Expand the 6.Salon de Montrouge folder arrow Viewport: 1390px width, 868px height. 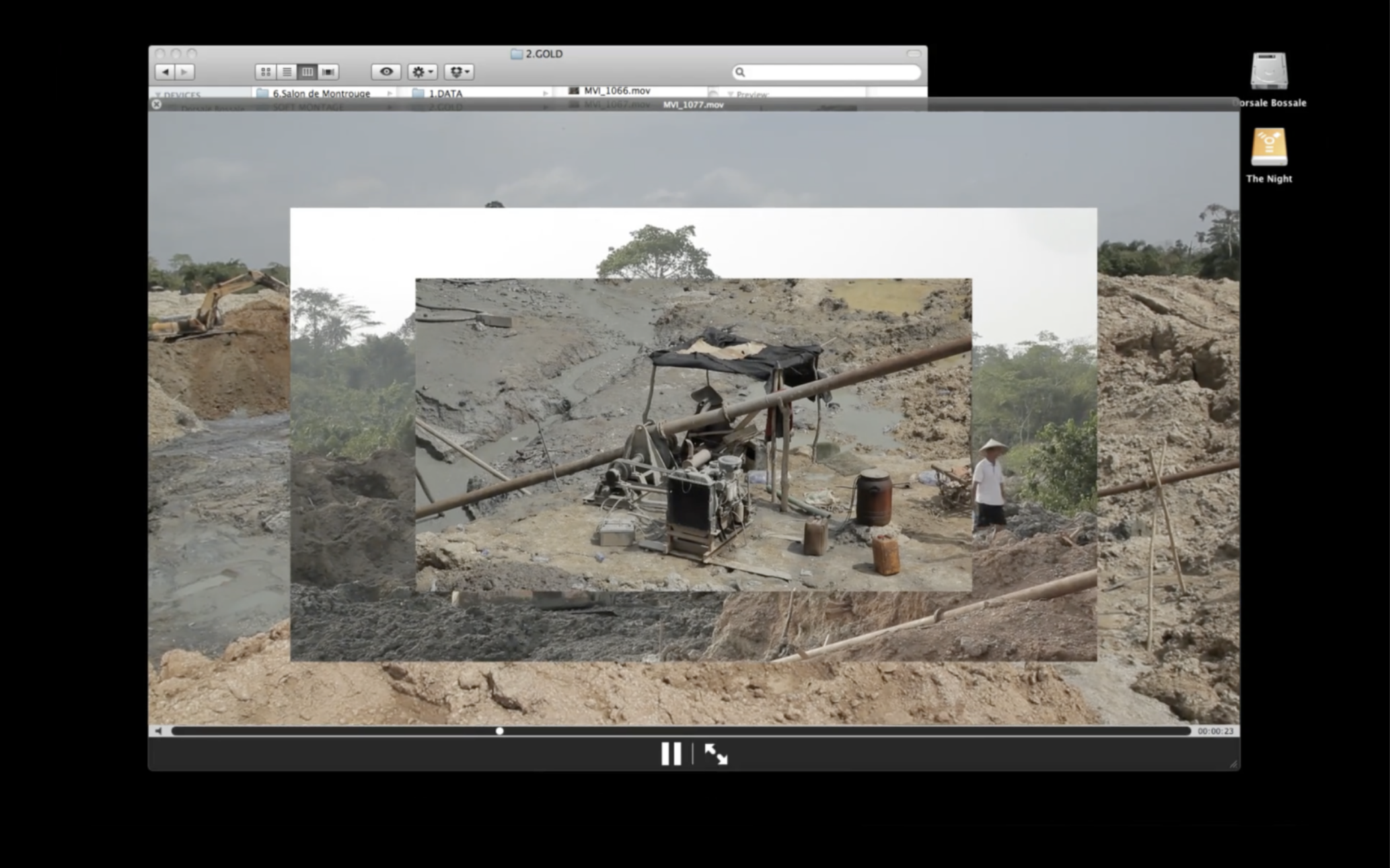coord(390,94)
